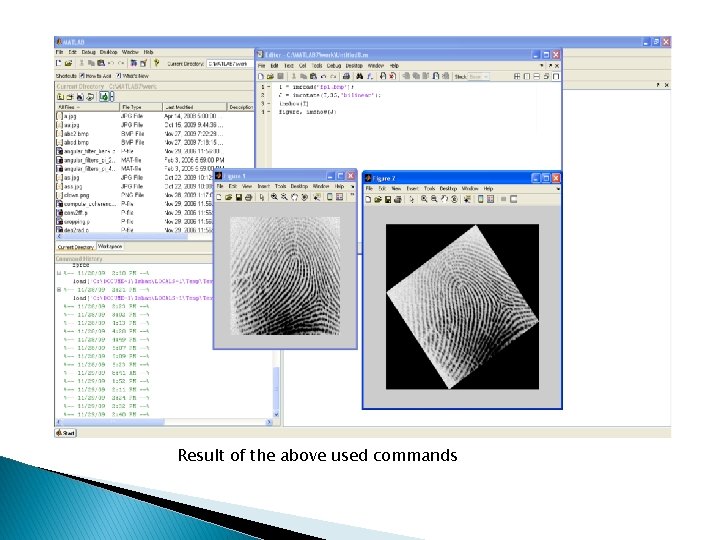720x540 pixels.
Task: Click Last Modified column header
Action: (195, 107)
